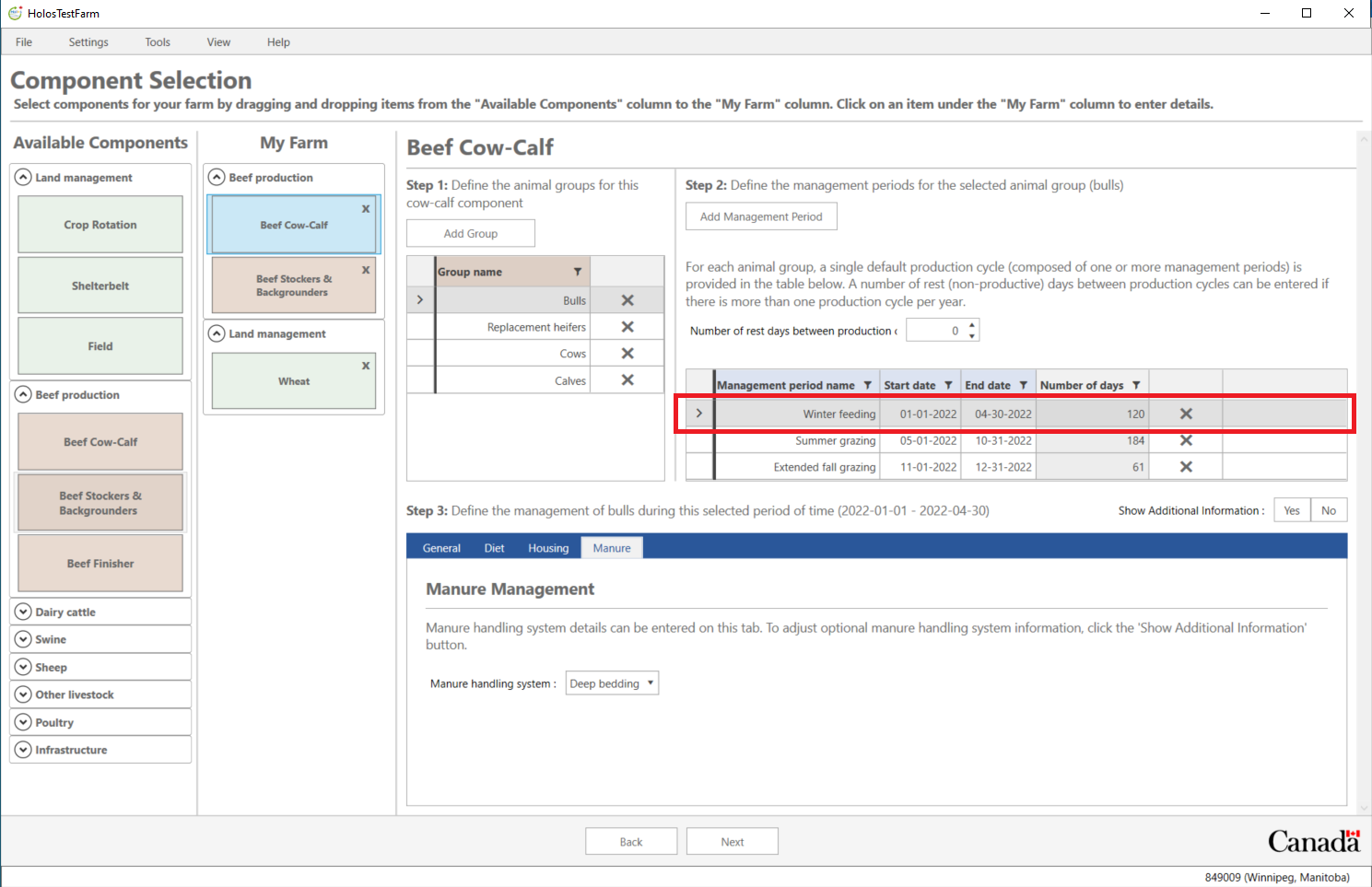Expand the Other livestock category
This screenshot has width=1372, height=887.
click(23, 694)
